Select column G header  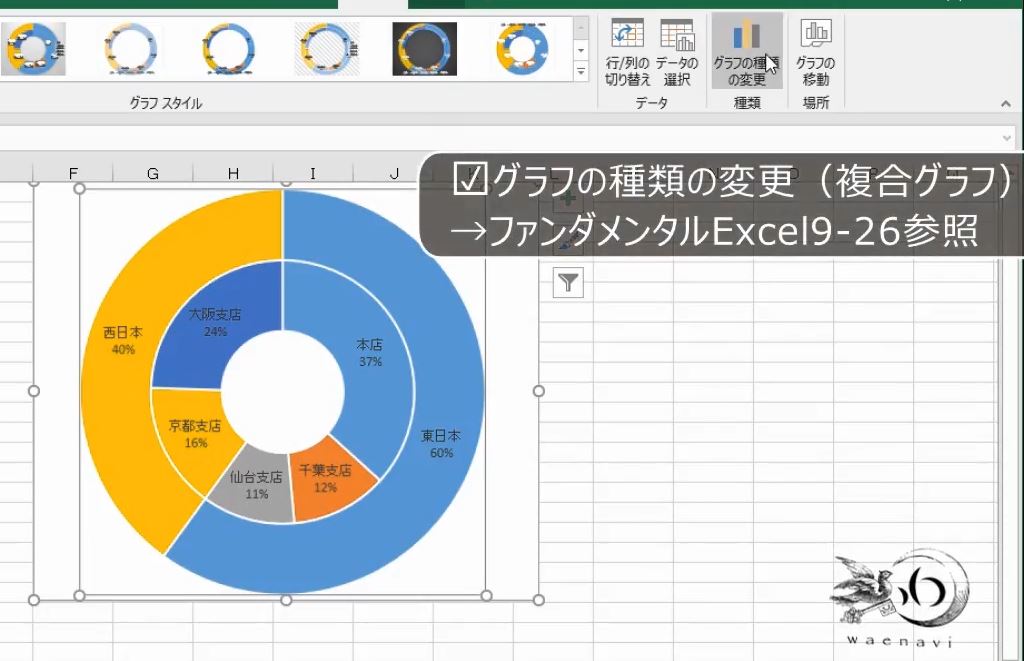coord(153,173)
